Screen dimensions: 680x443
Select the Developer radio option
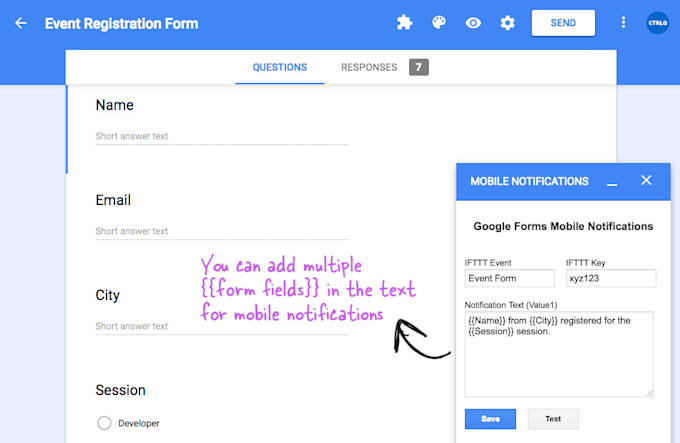pos(104,423)
